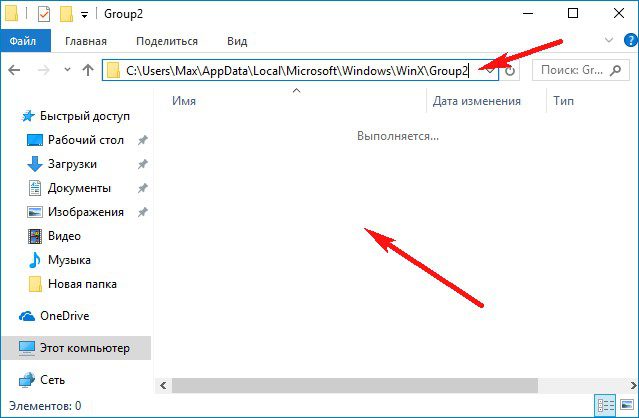Click the search box Поиск: Gr...
Screen dimensions: 639x418
[581, 70]
